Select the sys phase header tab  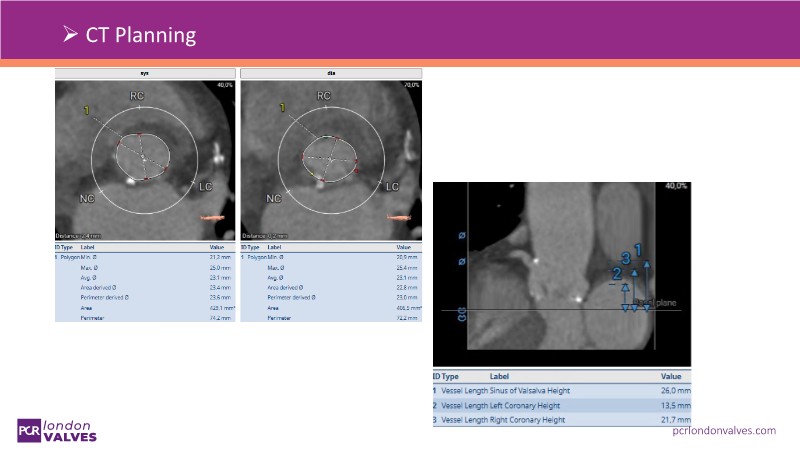click(x=144, y=73)
